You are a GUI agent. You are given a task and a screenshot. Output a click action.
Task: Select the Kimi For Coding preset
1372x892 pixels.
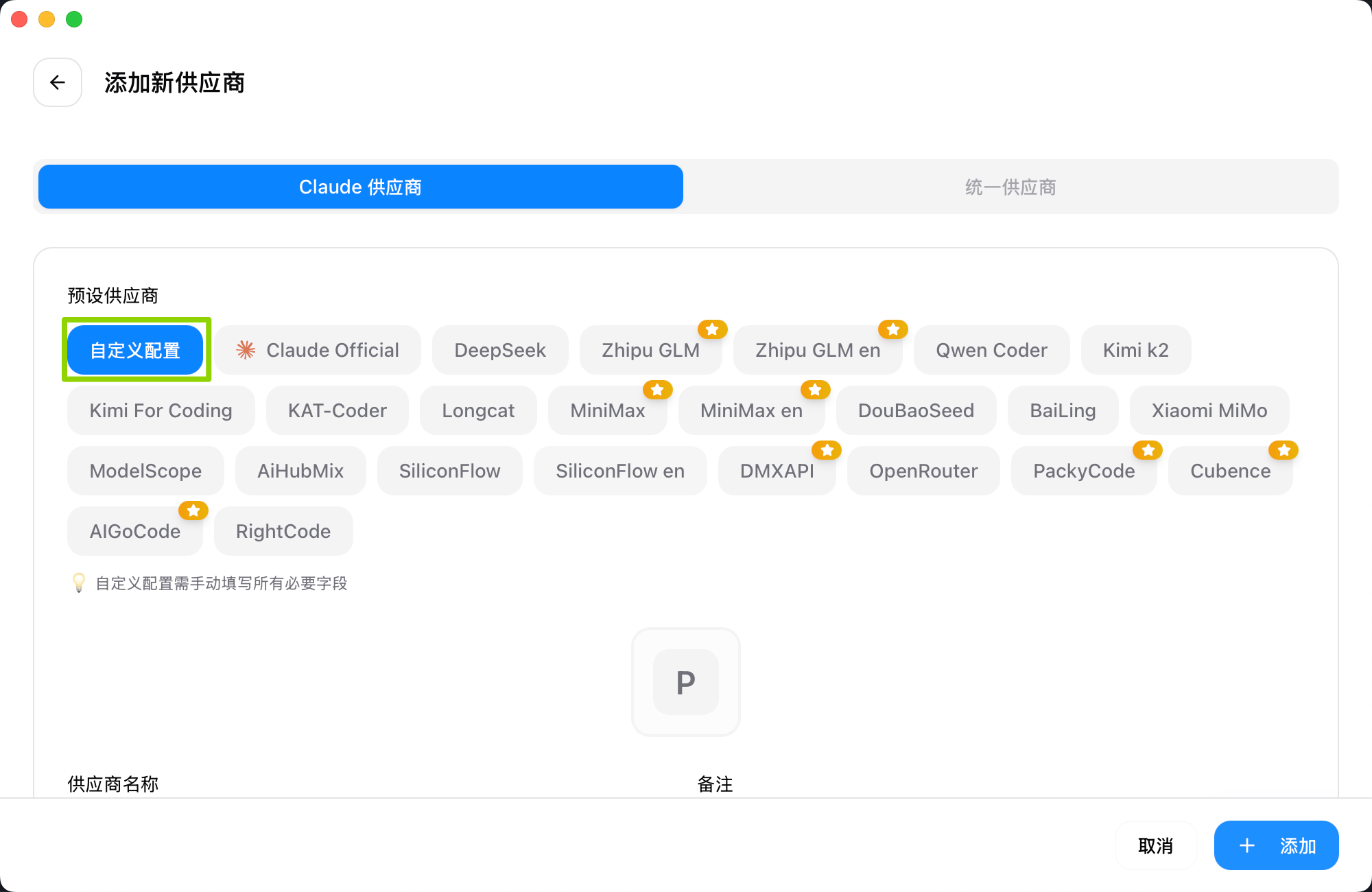[161, 410]
